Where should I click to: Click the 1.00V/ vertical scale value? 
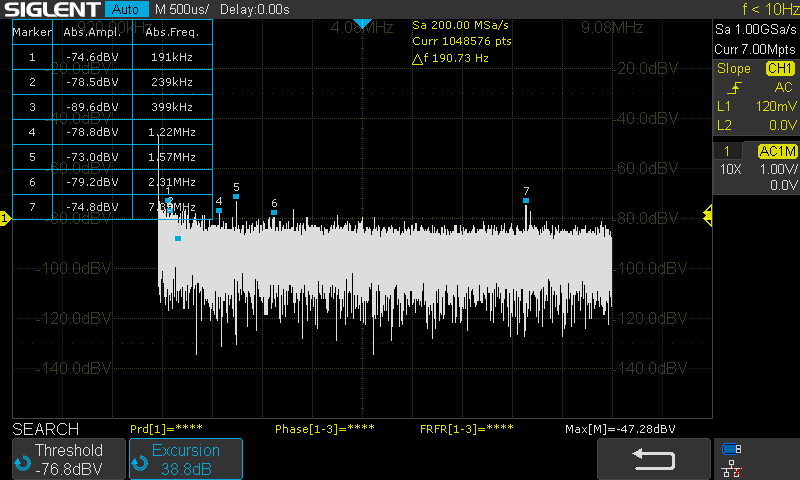(x=778, y=169)
